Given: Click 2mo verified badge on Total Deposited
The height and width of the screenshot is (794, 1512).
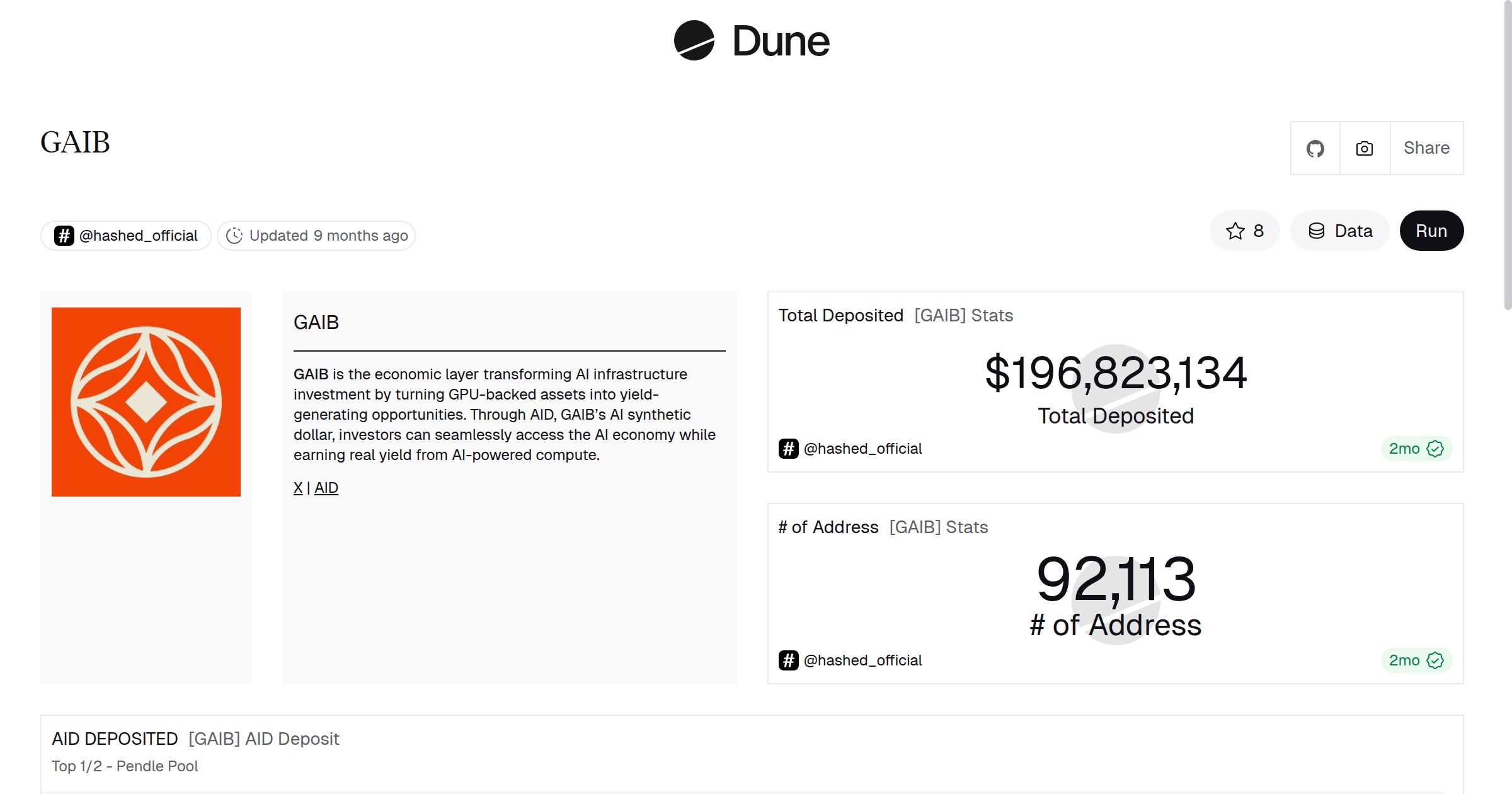Looking at the screenshot, I should [x=1416, y=449].
